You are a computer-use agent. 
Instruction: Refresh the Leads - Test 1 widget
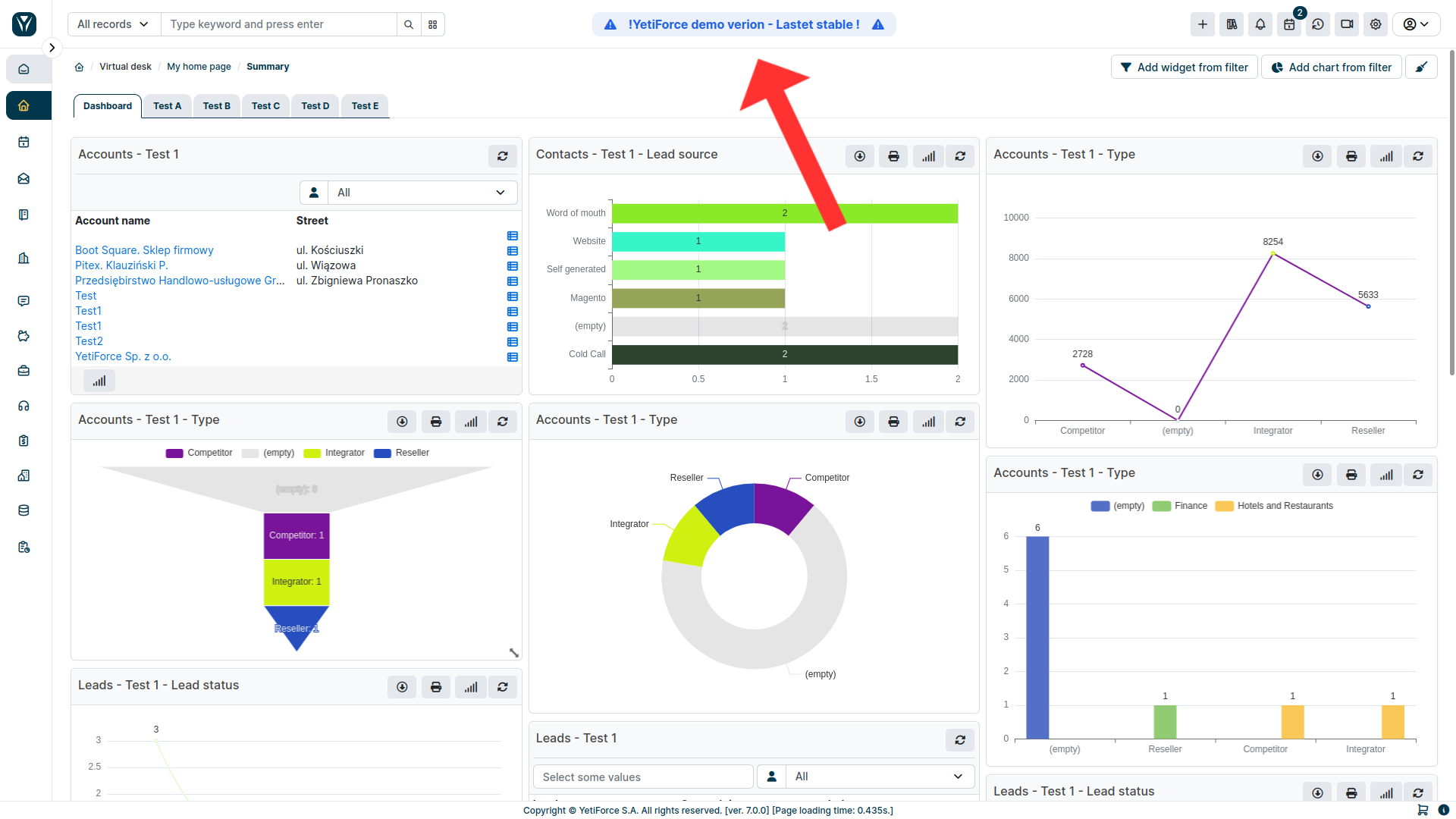click(x=960, y=740)
